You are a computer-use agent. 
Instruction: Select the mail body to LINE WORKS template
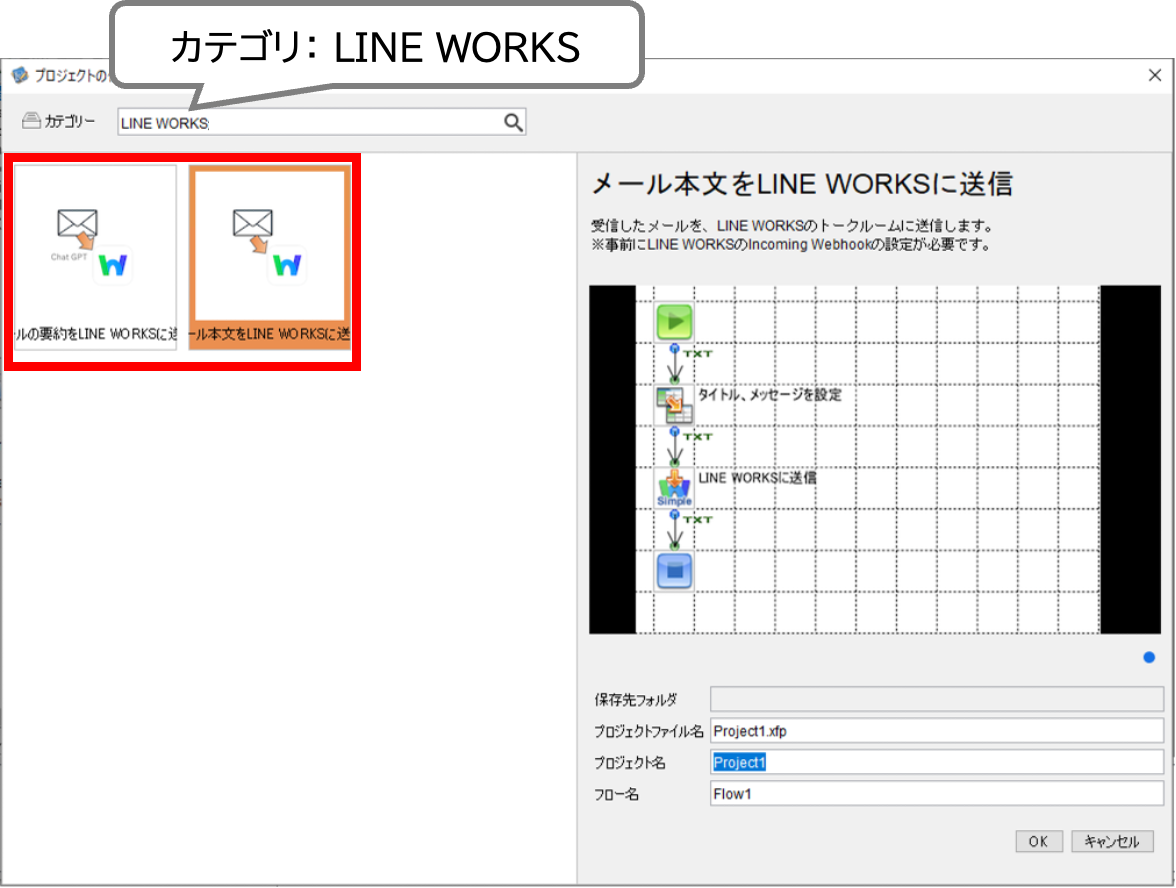(x=270, y=257)
